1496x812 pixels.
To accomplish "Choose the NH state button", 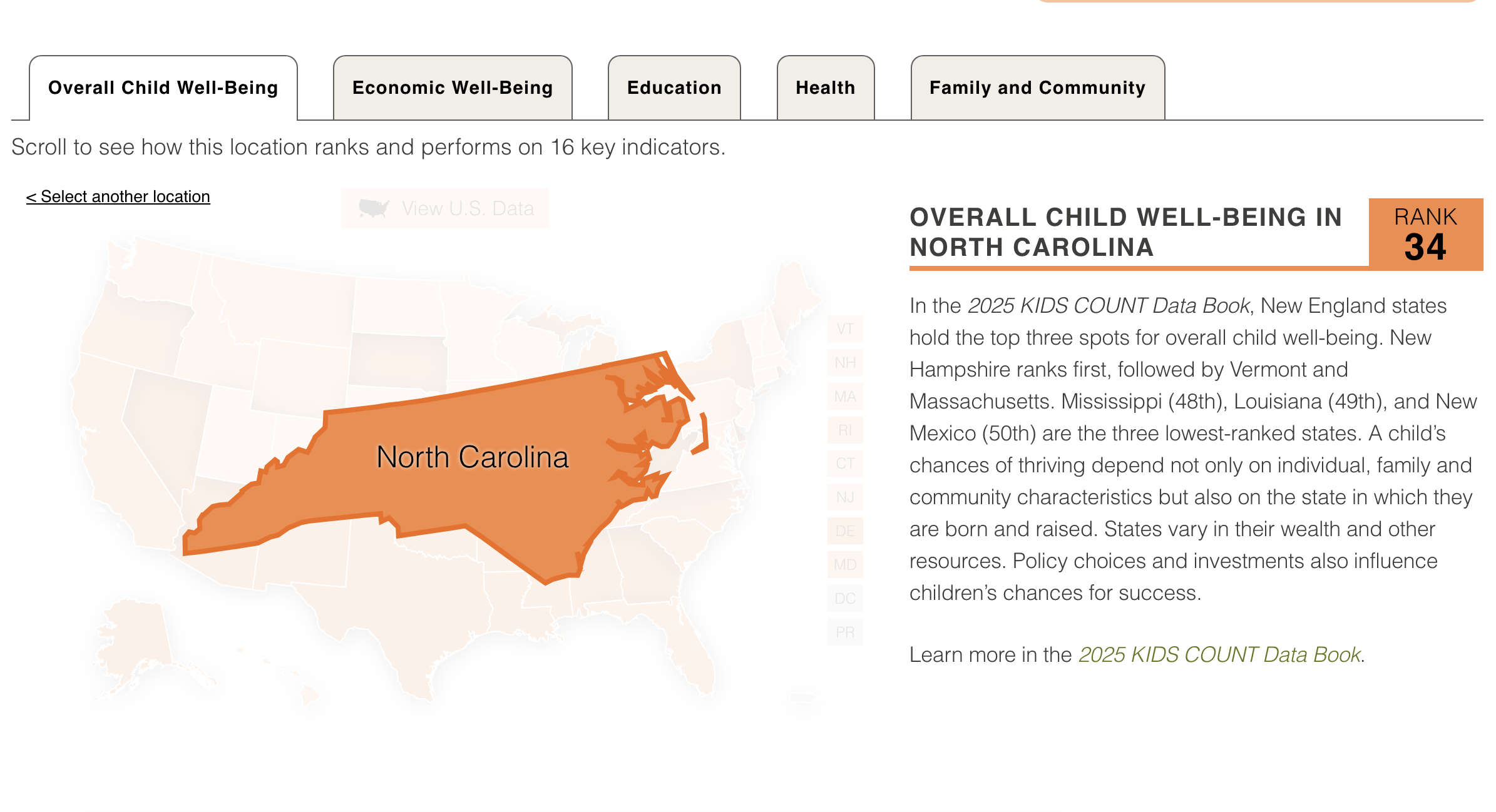I will click(x=845, y=363).
